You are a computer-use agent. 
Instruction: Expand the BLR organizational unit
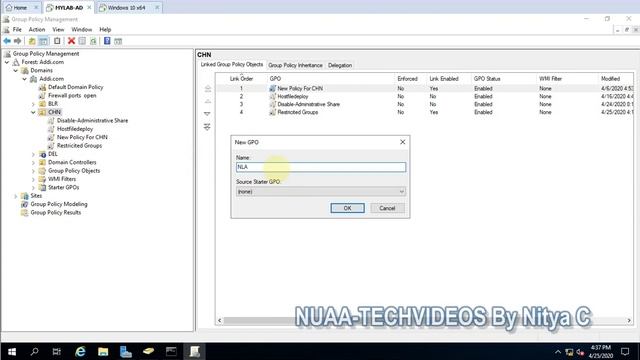coord(33,104)
